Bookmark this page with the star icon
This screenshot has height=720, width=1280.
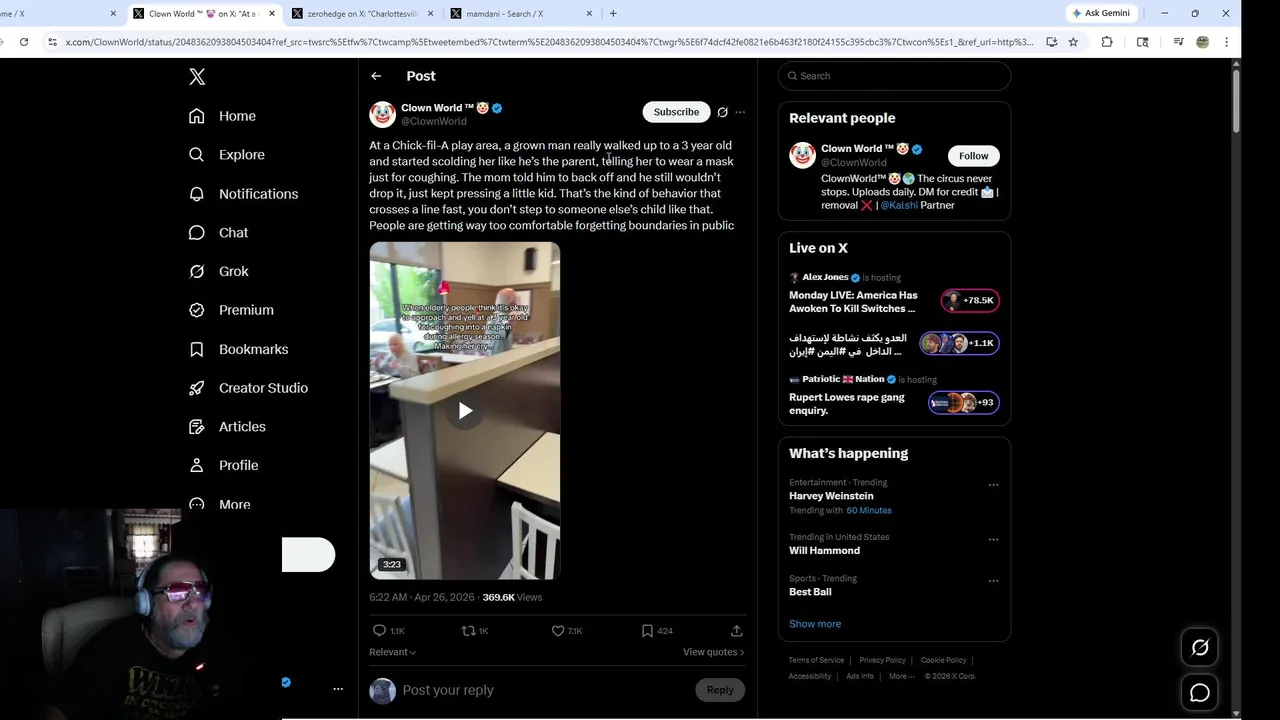pyautogui.click(x=1073, y=42)
